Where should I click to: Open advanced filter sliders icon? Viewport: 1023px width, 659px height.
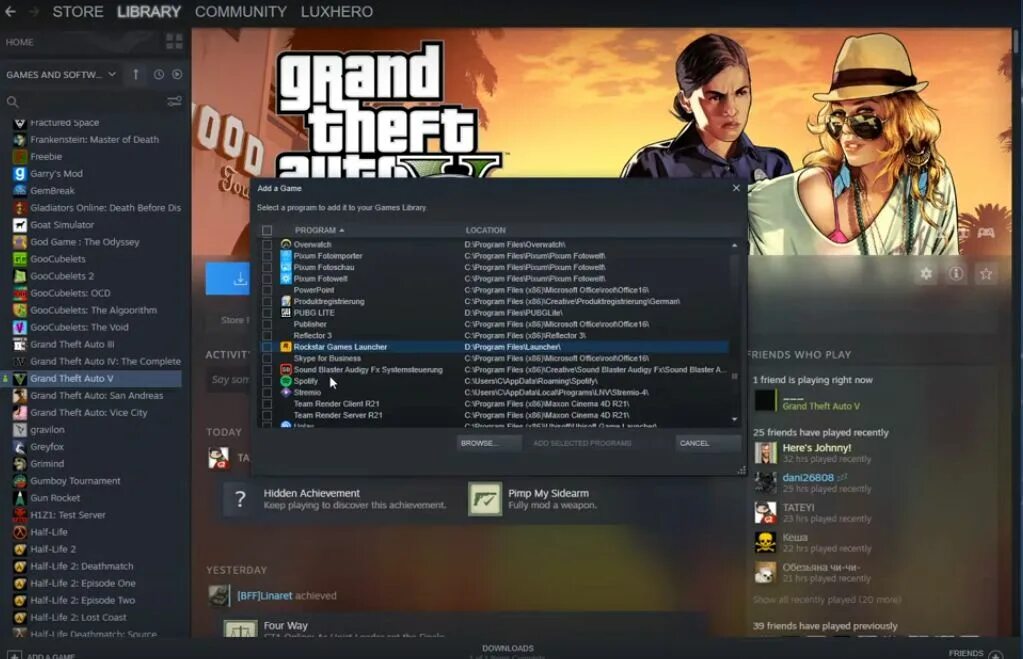tap(174, 101)
